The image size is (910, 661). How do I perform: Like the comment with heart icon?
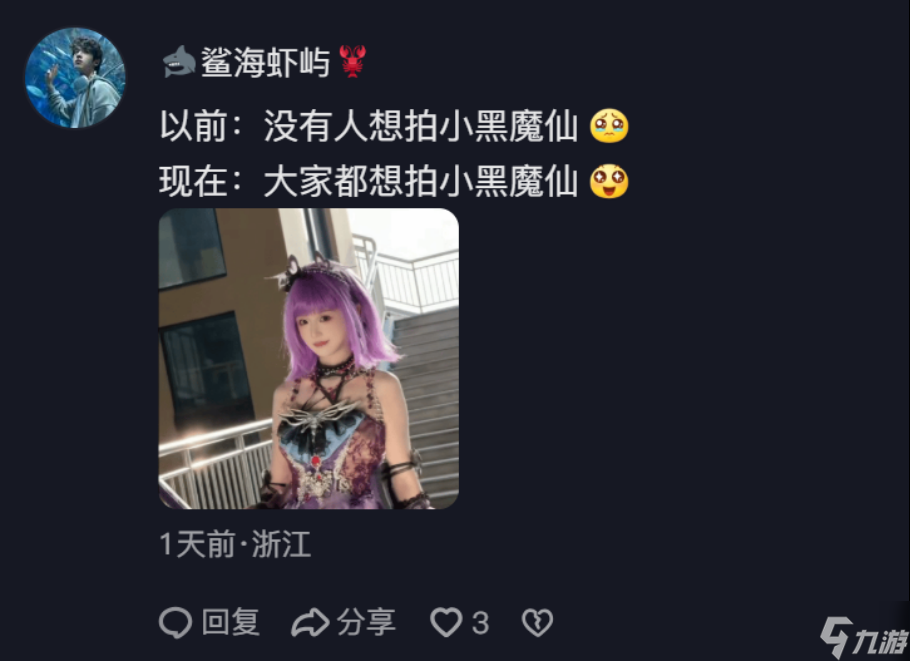pyautogui.click(x=446, y=623)
